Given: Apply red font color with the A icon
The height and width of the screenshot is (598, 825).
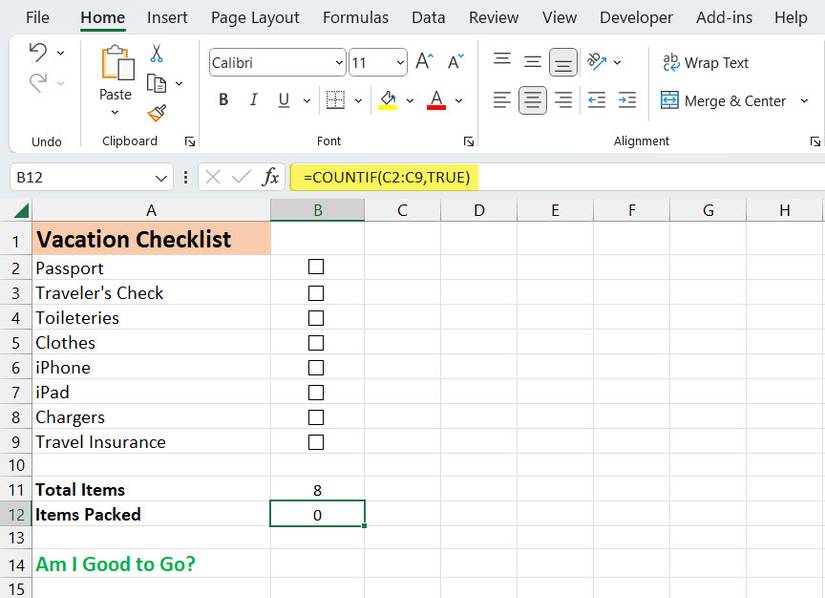Looking at the screenshot, I should point(436,100).
